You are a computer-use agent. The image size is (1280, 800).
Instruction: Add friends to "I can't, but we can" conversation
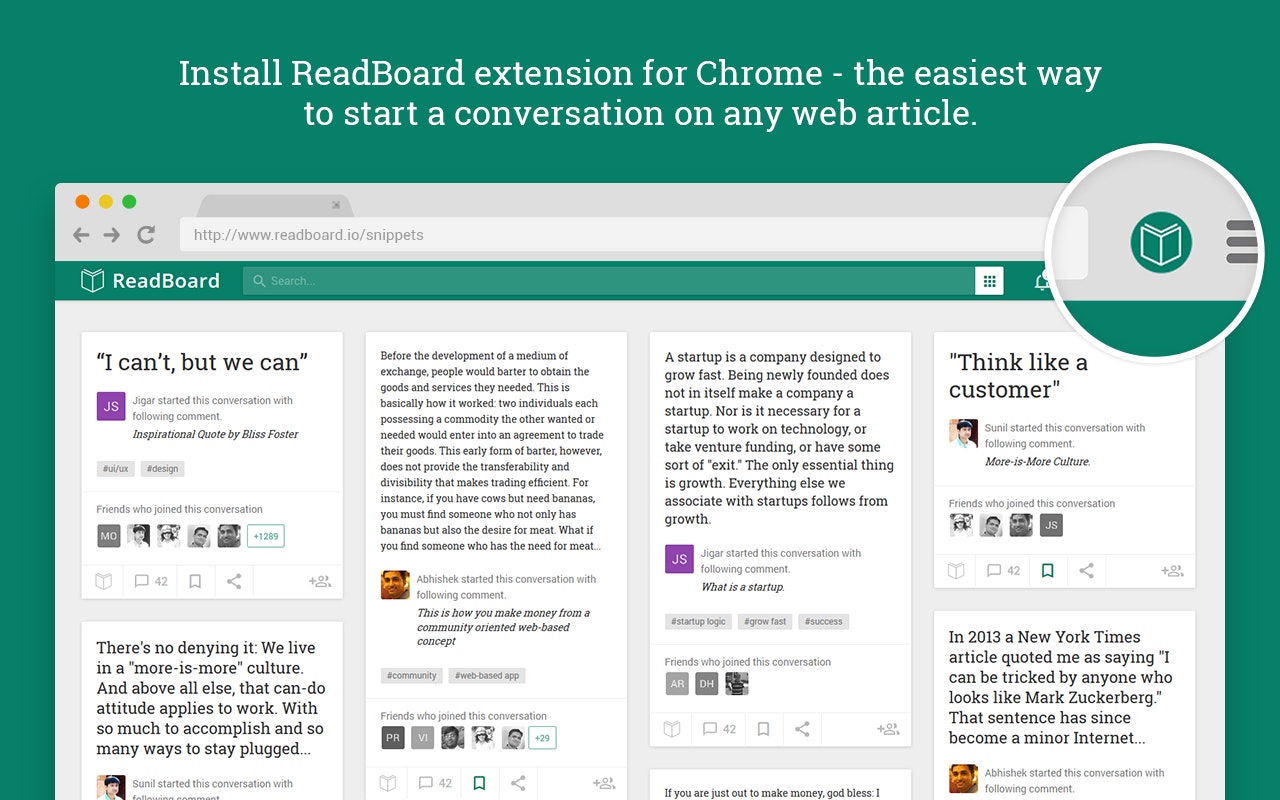coord(320,581)
